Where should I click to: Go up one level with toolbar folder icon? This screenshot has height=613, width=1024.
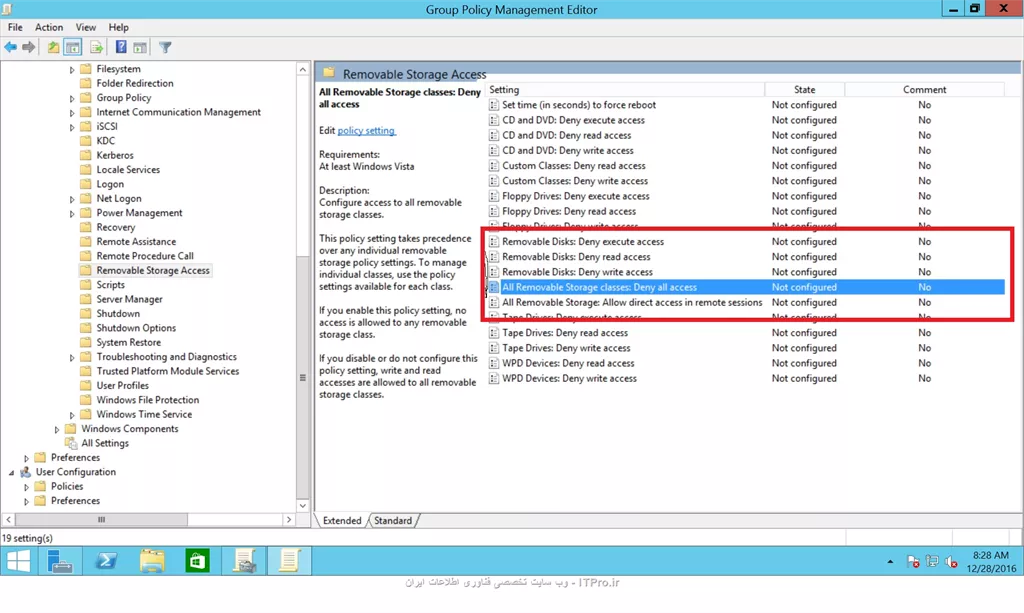point(53,47)
